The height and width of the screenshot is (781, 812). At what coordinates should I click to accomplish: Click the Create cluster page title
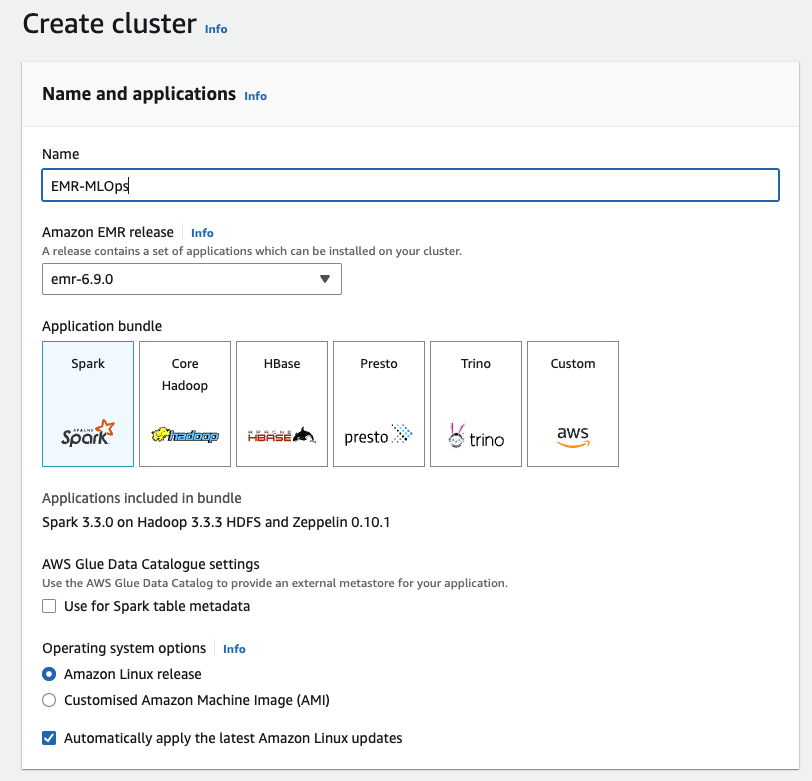point(110,24)
